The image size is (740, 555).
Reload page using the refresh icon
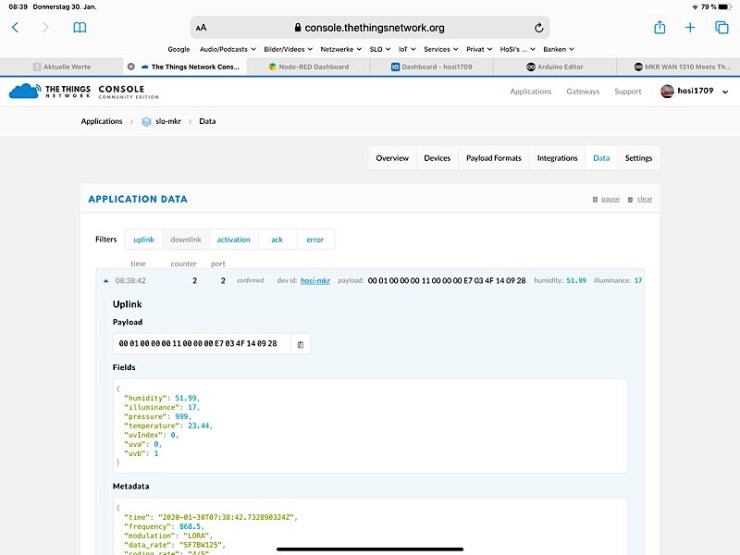pos(539,28)
